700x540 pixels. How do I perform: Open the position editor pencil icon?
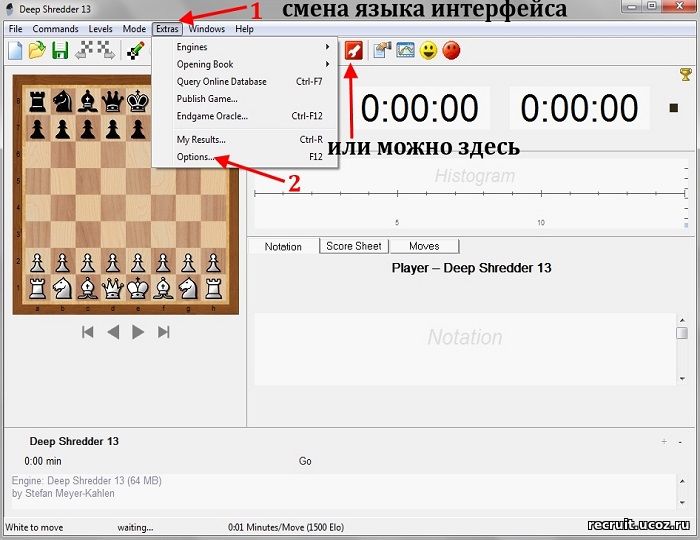click(x=136, y=50)
